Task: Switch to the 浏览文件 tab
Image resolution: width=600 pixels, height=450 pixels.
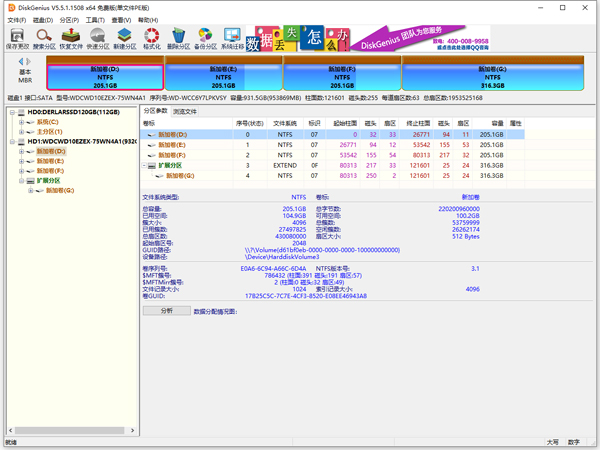Action: pyautogui.click(x=186, y=111)
